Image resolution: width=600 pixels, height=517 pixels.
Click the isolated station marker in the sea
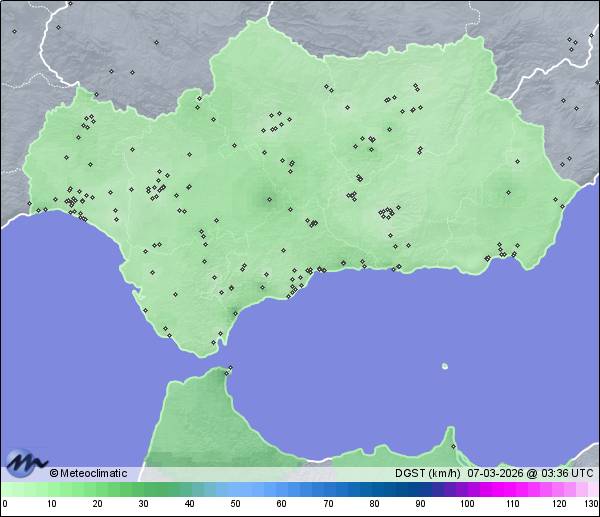[x=444, y=366]
